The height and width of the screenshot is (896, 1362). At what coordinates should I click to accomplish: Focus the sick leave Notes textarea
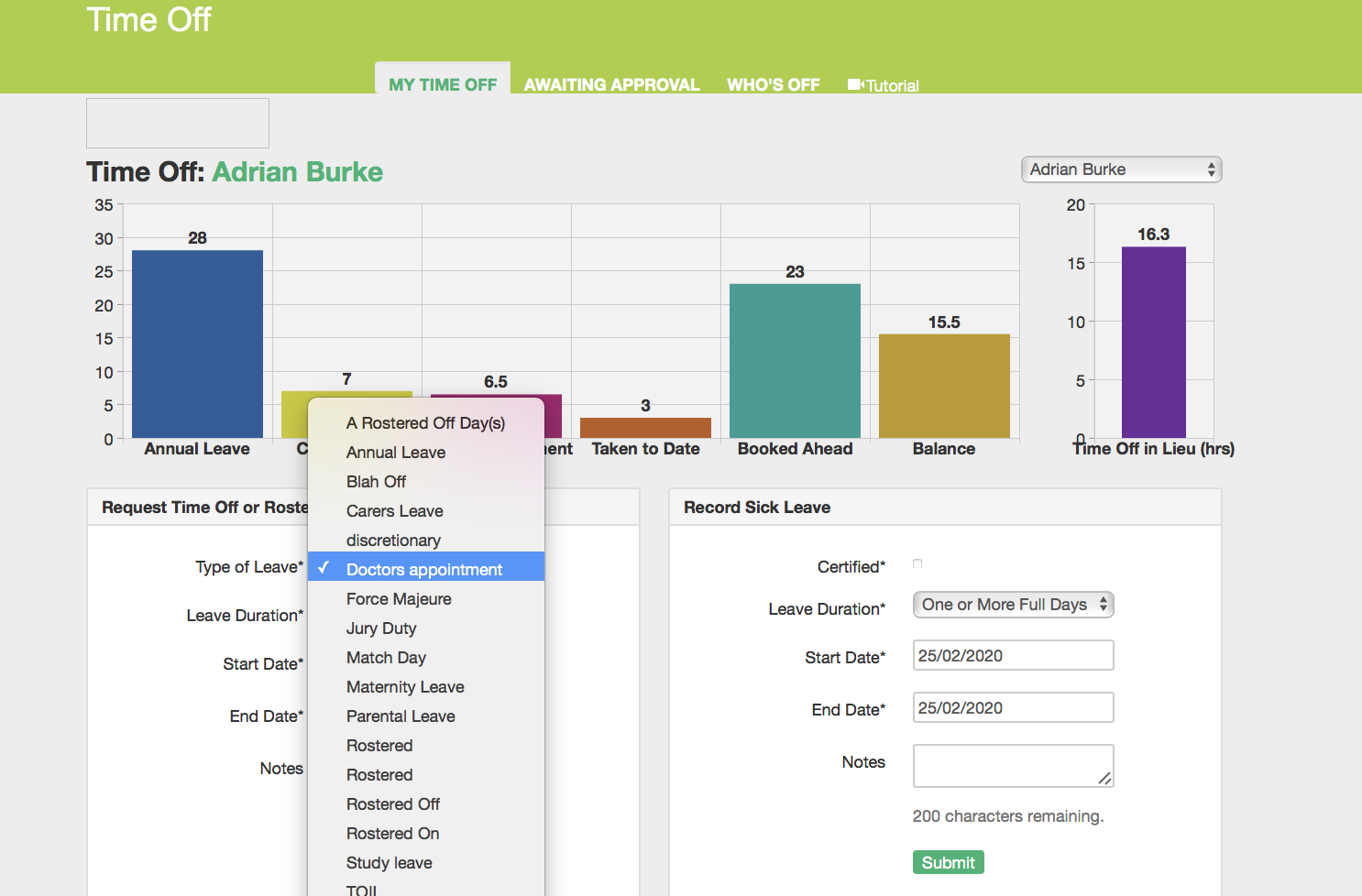click(x=1013, y=765)
